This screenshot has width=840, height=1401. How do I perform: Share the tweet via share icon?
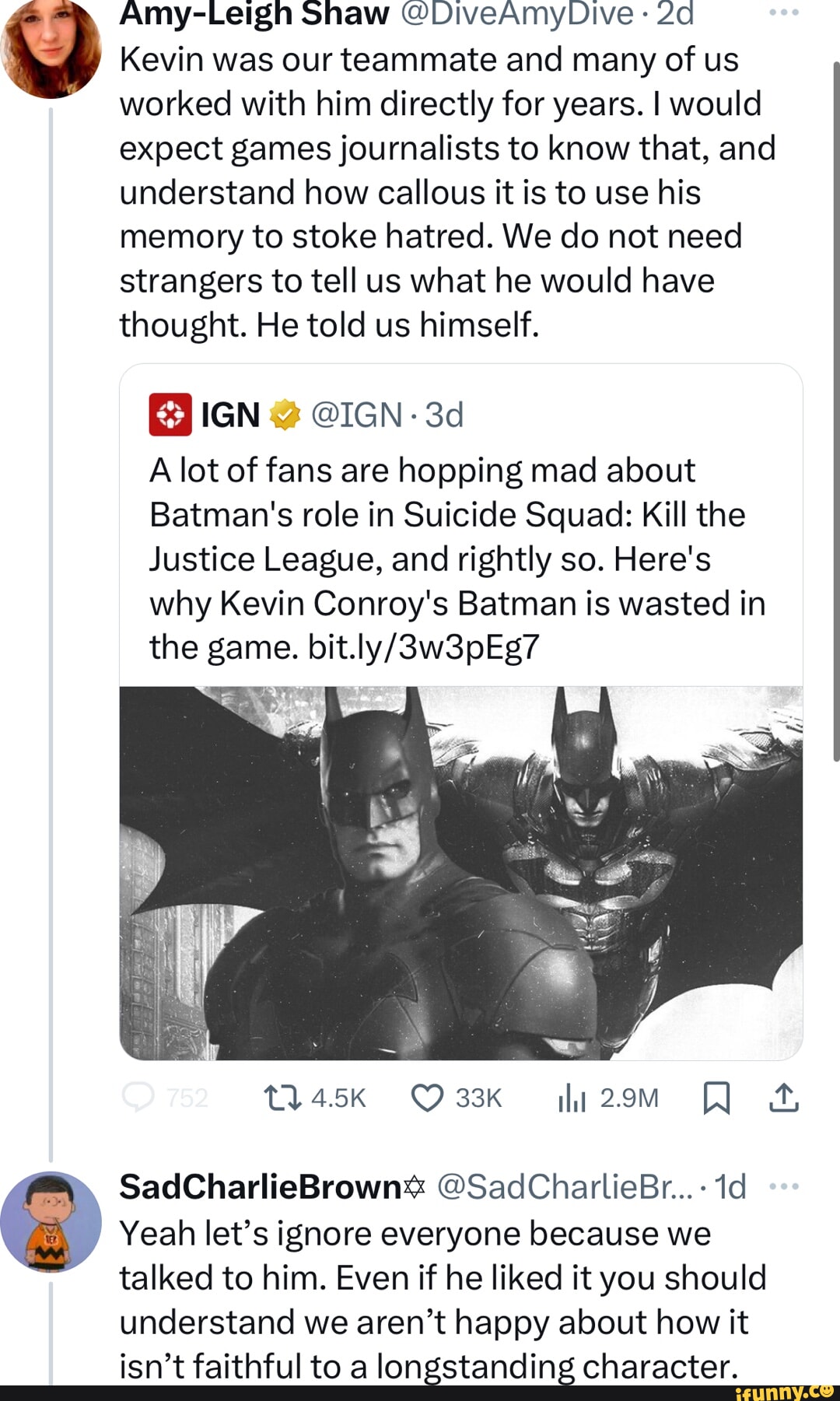click(784, 1098)
